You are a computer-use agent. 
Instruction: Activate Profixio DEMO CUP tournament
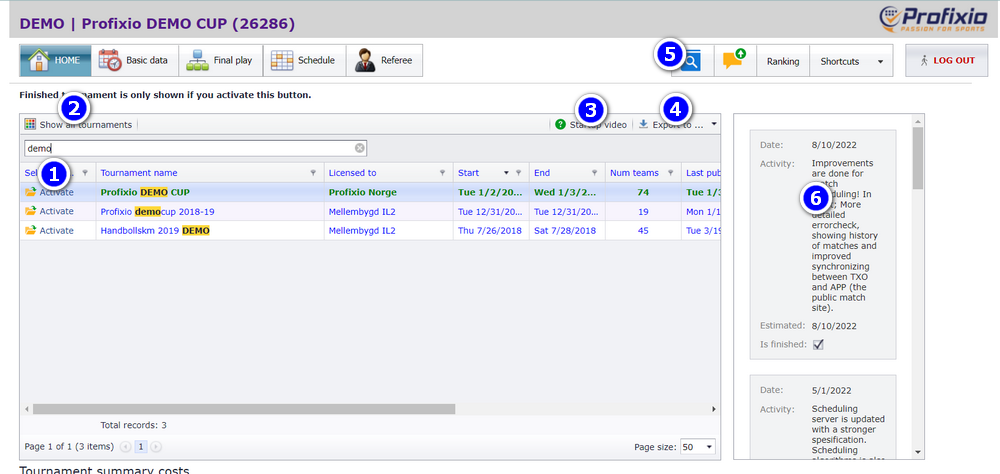56,192
